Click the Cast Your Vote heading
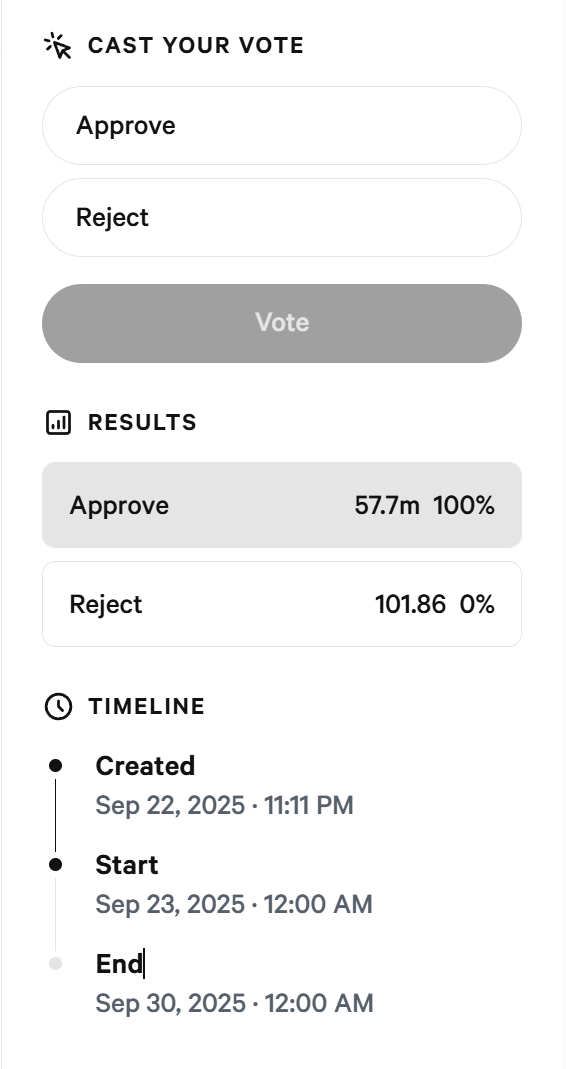This screenshot has height=1069, width=566. 196,46
